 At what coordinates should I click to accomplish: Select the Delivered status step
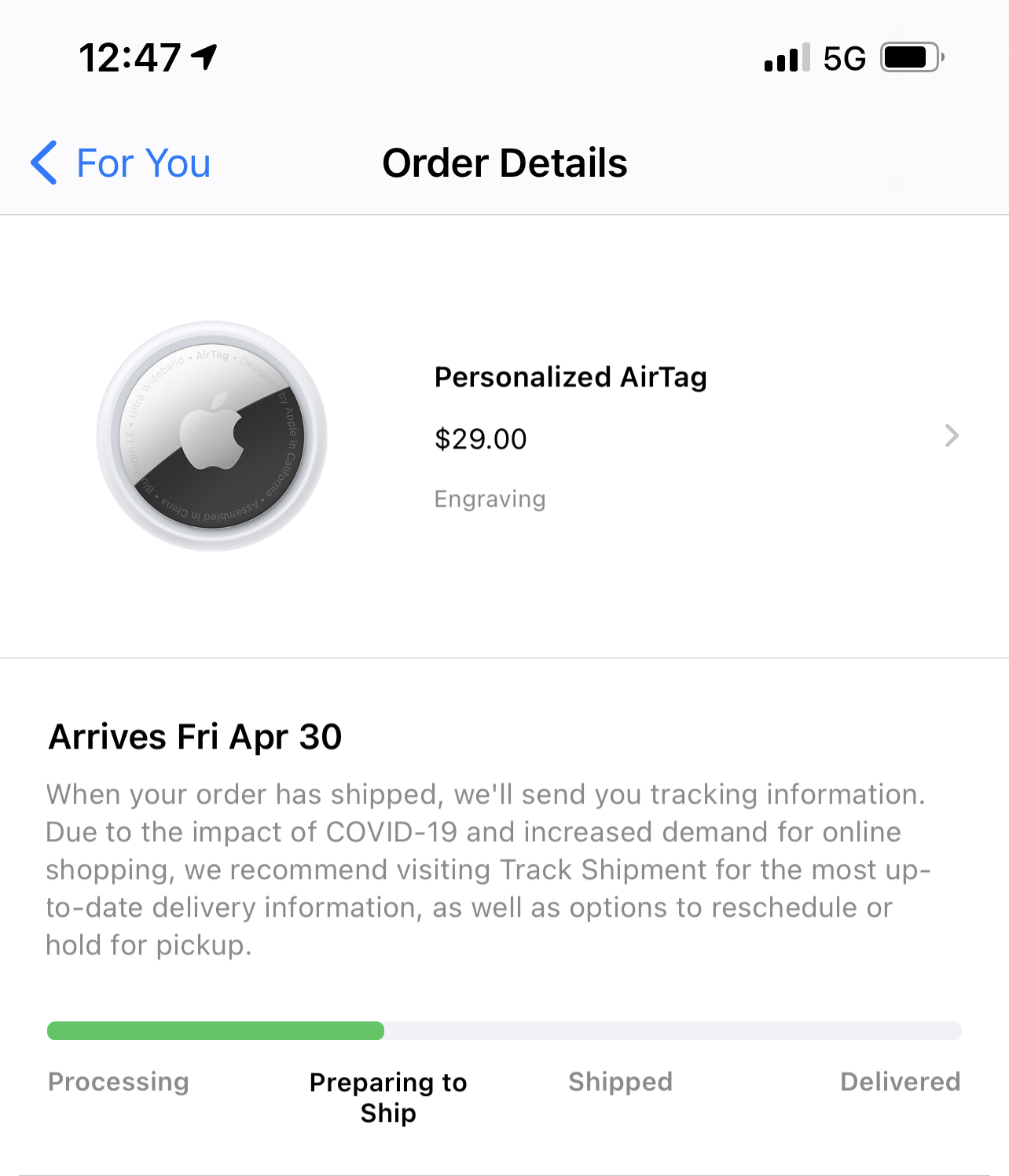coord(900,1082)
